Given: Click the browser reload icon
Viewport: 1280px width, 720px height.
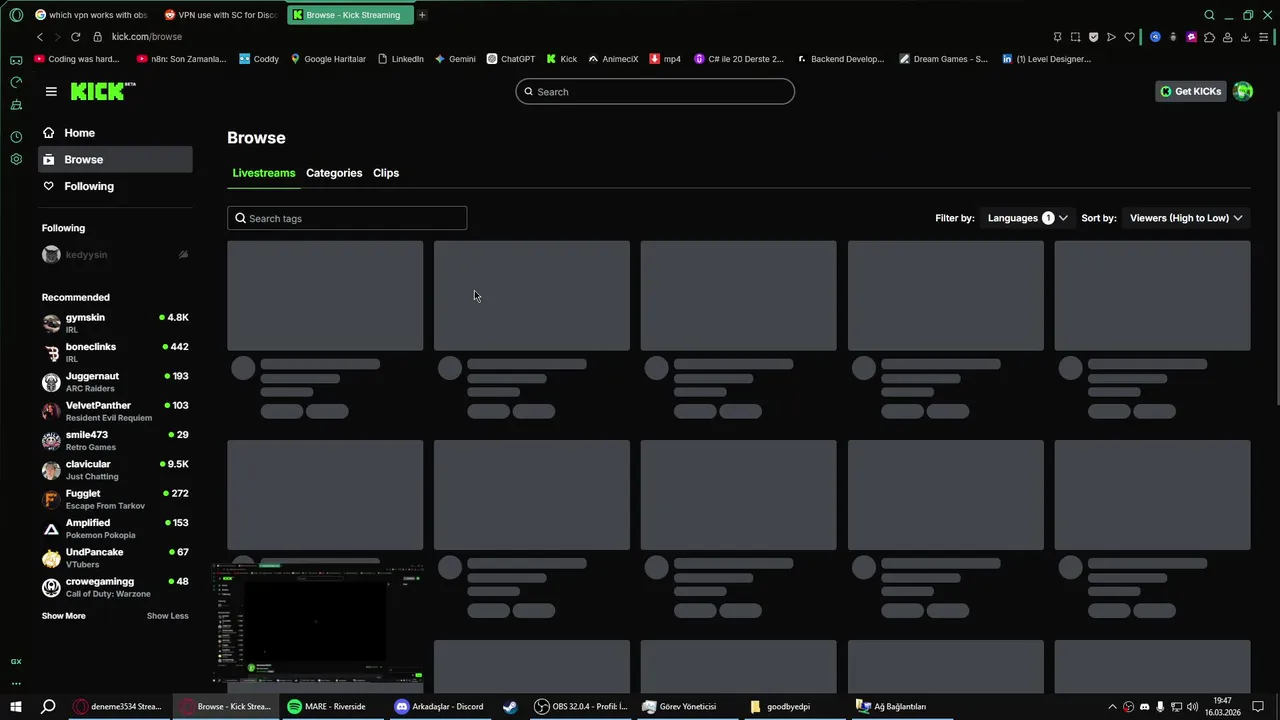Looking at the screenshot, I should pos(75,37).
